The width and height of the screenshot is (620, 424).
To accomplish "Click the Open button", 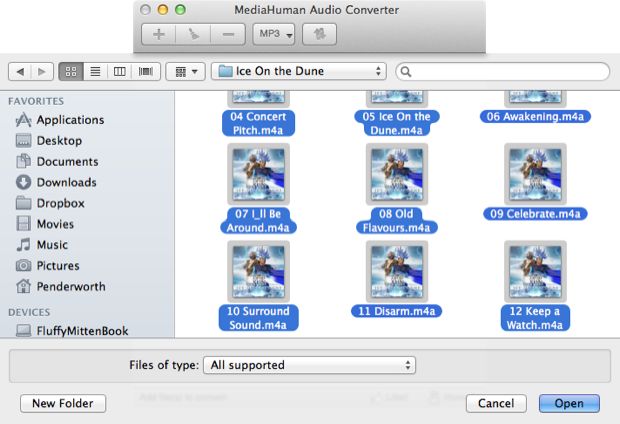I will coord(569,404).
